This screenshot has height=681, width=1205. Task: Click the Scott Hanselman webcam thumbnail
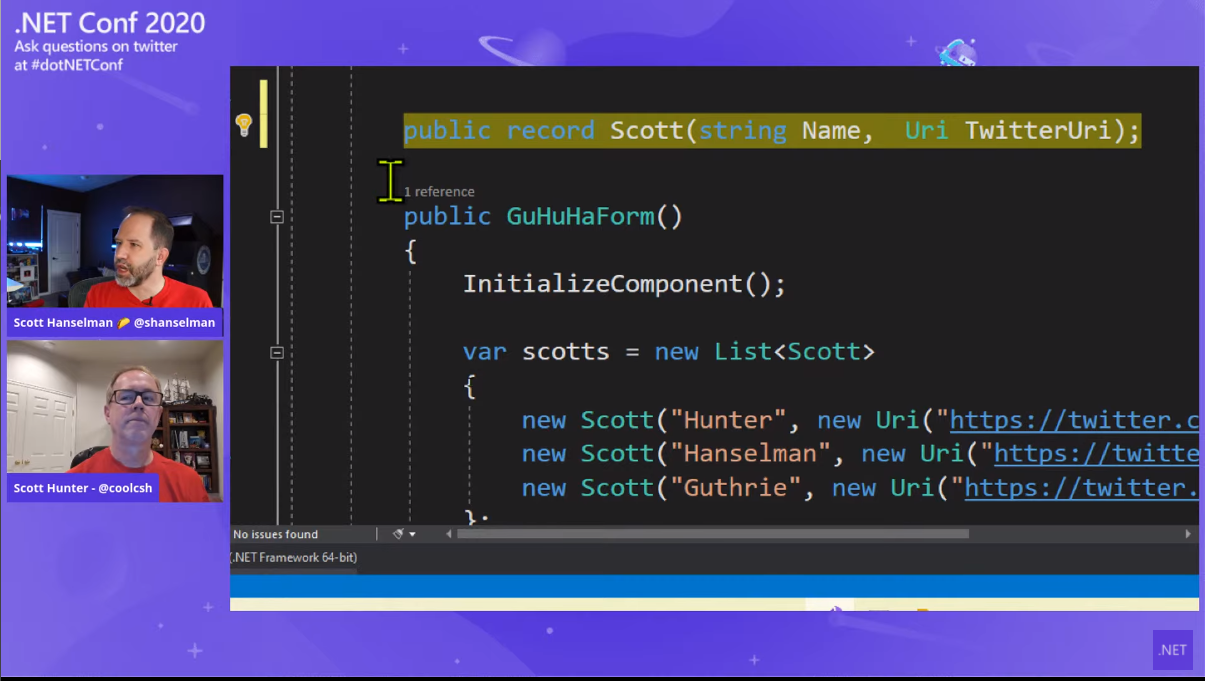tap(115, 241)
